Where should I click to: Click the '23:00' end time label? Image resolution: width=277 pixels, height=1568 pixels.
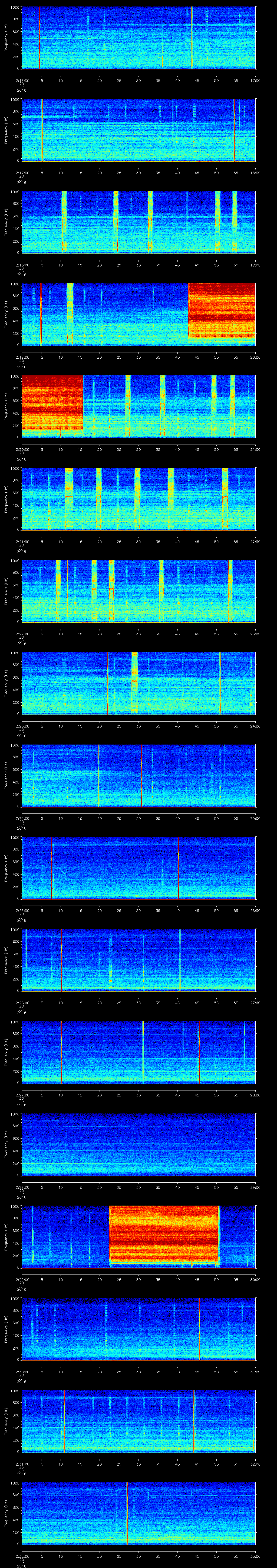(x=255, y=634)
